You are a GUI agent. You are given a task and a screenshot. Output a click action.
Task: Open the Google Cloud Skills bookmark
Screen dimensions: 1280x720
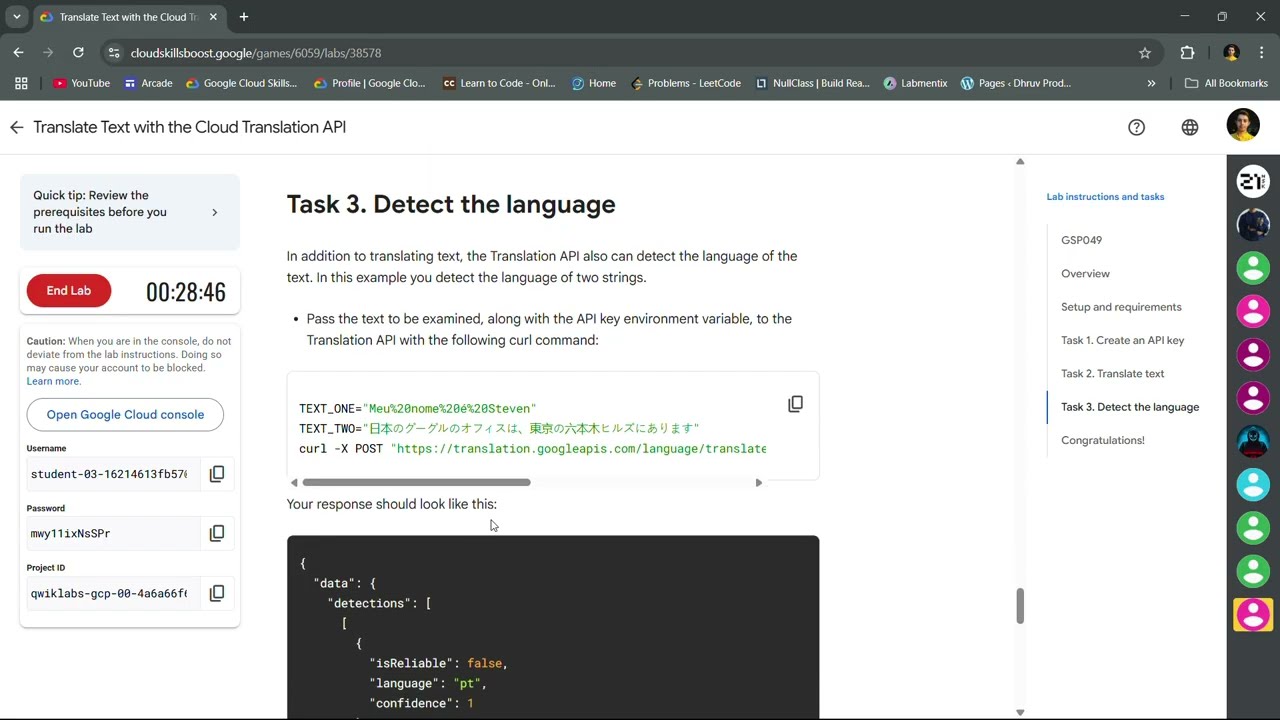[x=241, y=83]
